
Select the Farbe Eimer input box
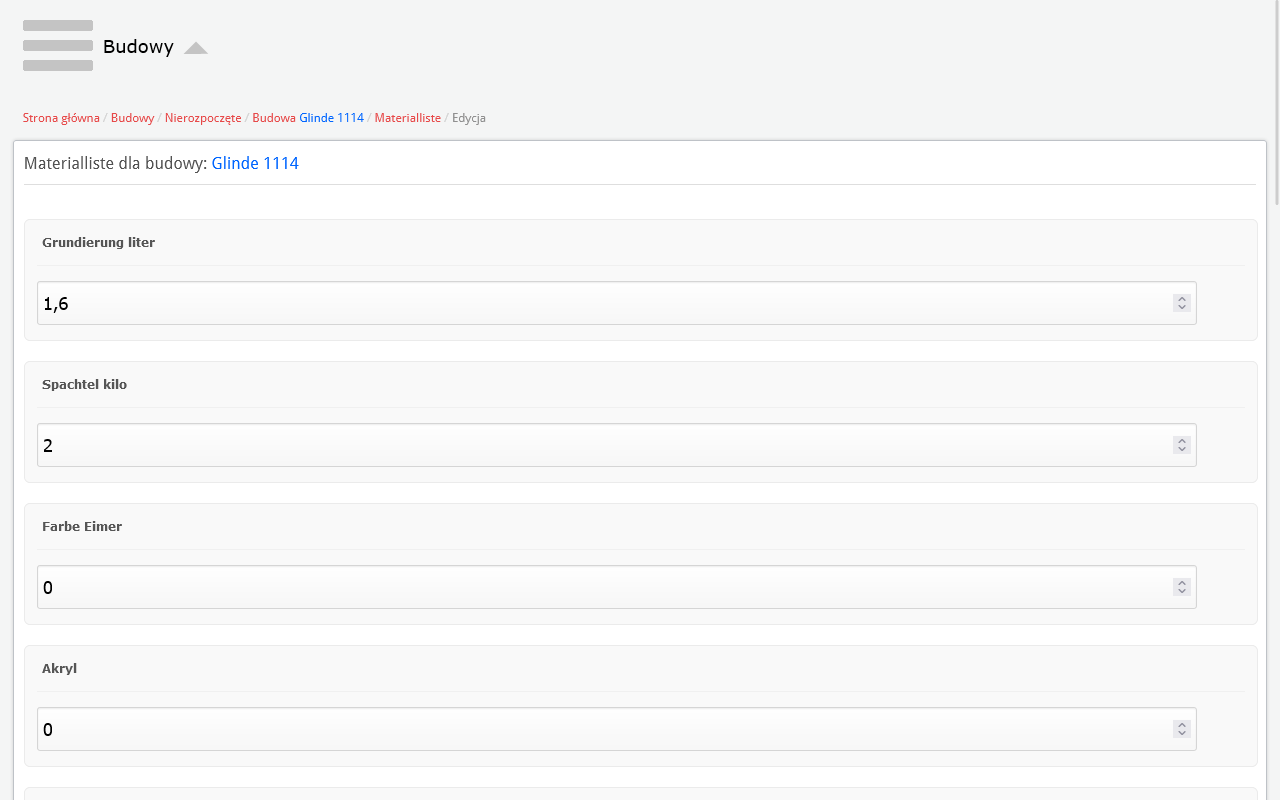(x=600, y=587)
